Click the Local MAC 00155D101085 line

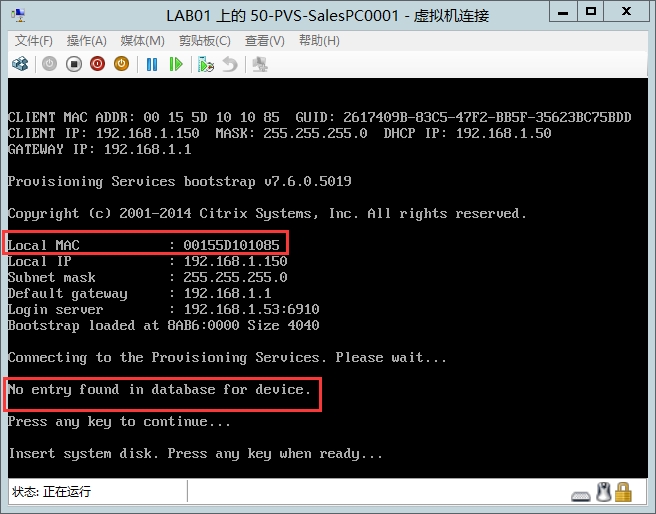[144, 245]
